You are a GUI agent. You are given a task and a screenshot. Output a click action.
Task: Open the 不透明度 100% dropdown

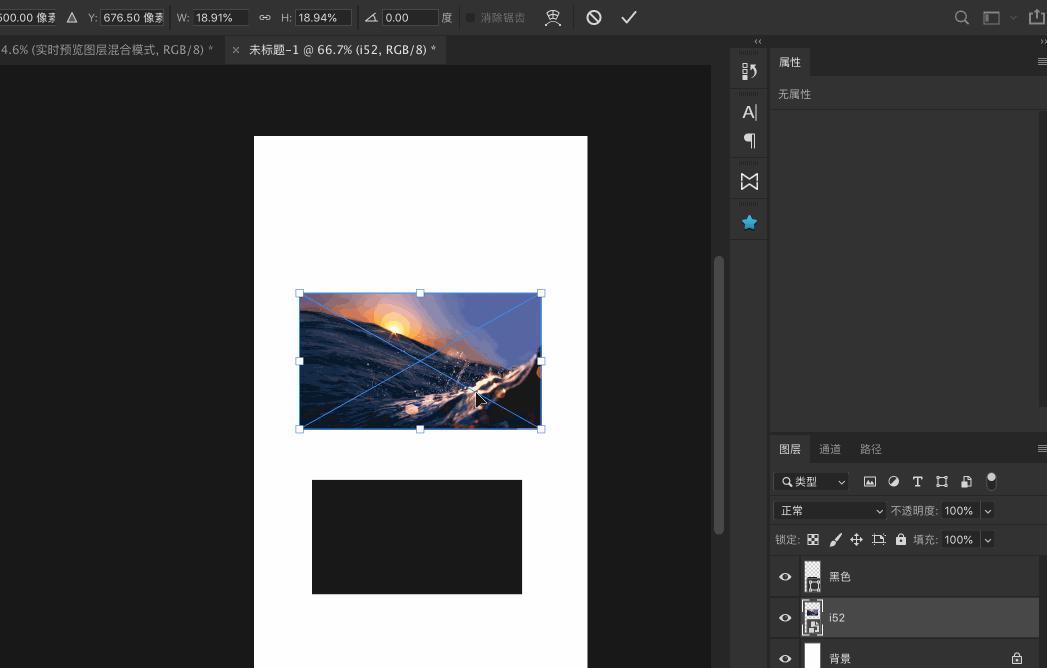point(987,510)
